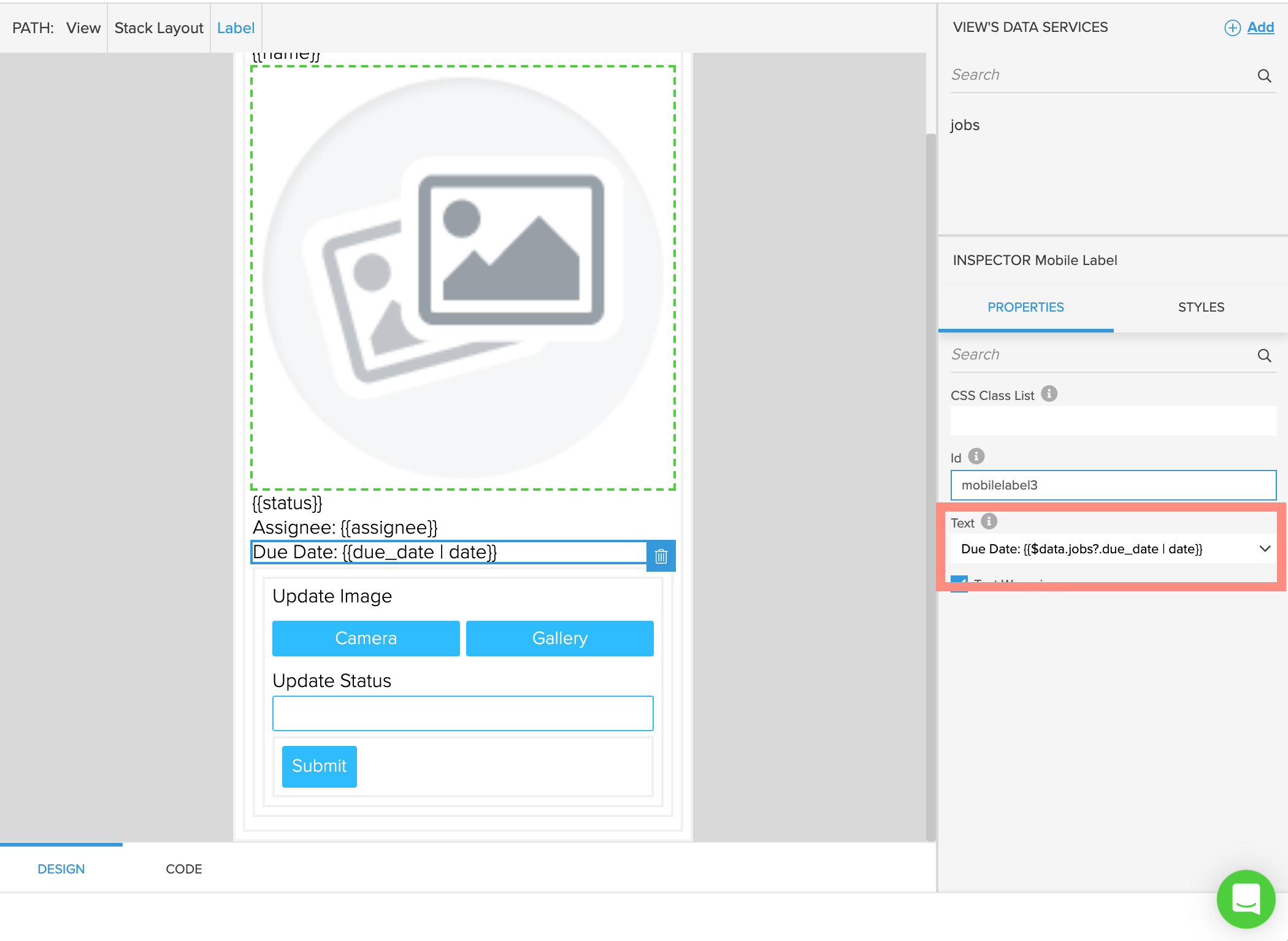Click the plus circle Add icon
Image resolution: width=1288 pixels, height=941 pixels.
pyautogui.click(x=1232, y=28)
